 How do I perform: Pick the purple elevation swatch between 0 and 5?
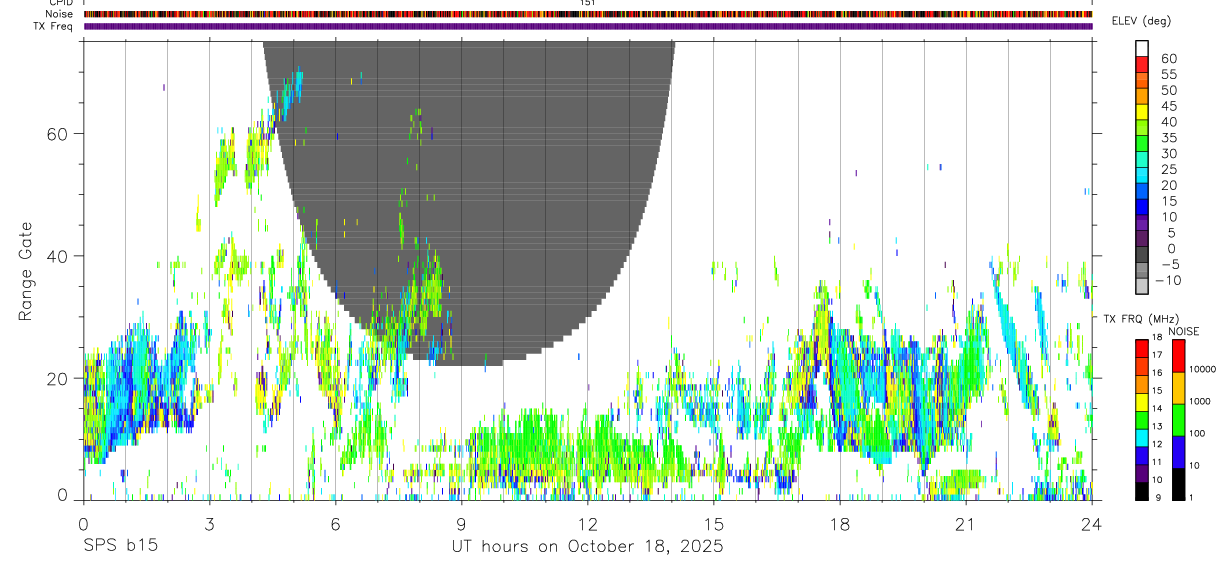[x=1142, y=240]
